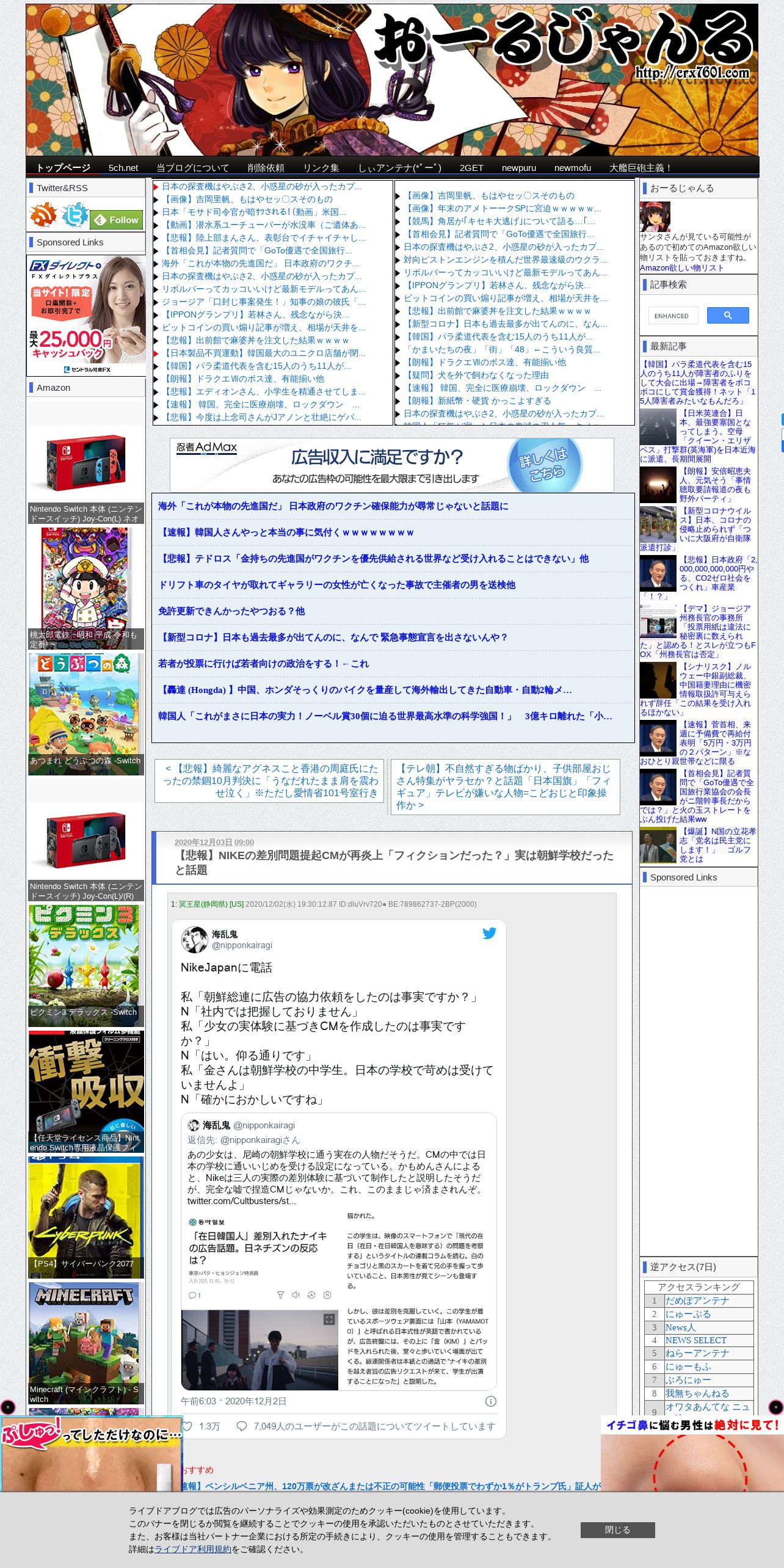Viewport: 784px width, 1568px height.
Task: Open しぃアンテナ navigation item
Action: click(x=400, y=167)
